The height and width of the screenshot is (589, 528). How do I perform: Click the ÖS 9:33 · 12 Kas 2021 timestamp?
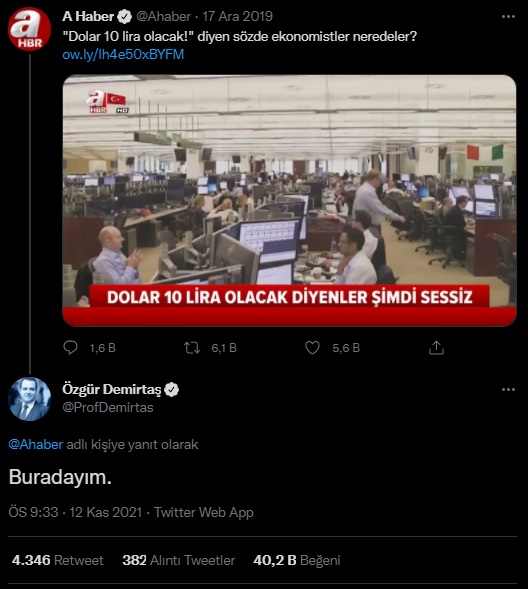coord(75,512)
